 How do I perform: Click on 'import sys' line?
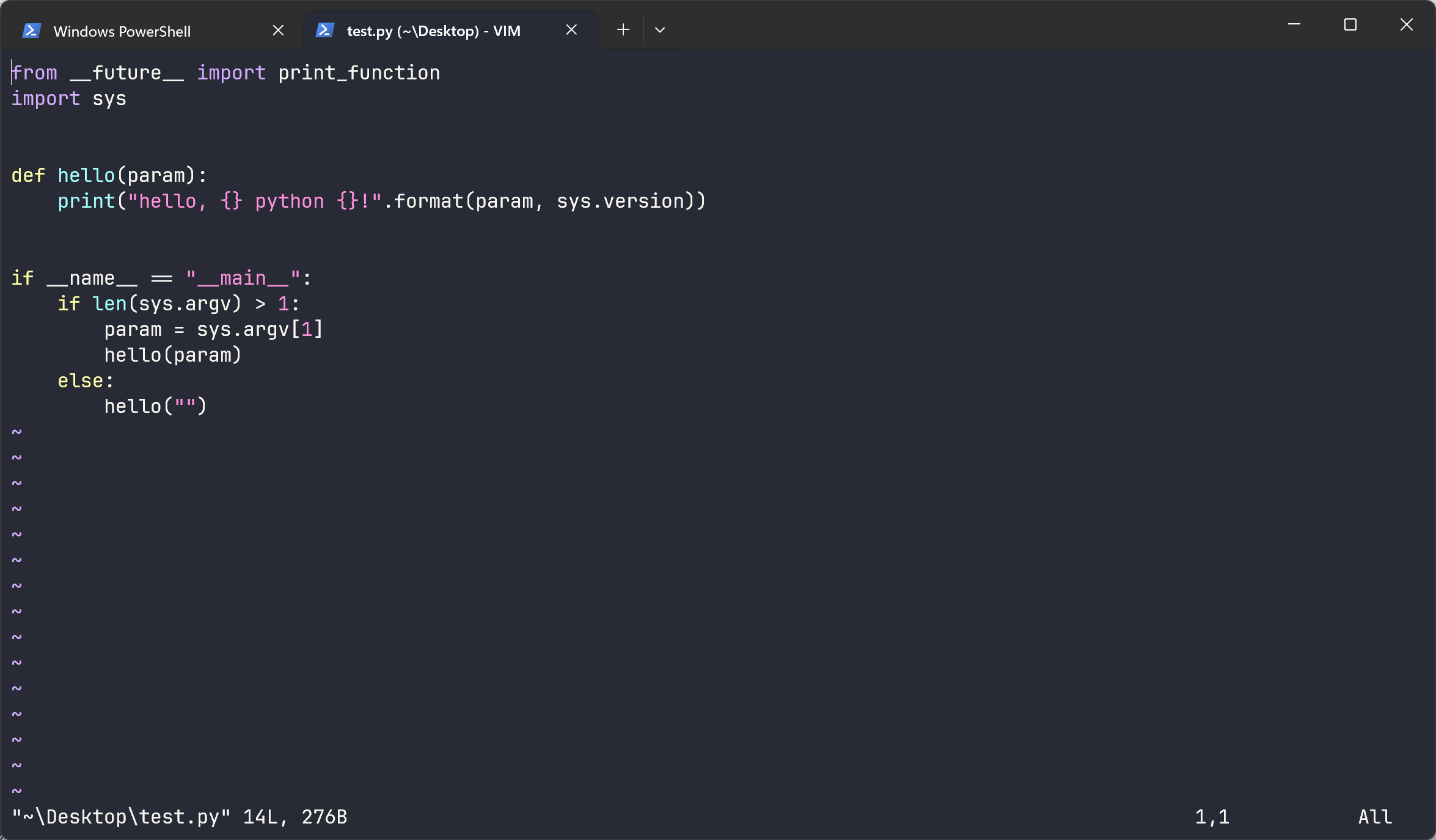tap(68, 99)
